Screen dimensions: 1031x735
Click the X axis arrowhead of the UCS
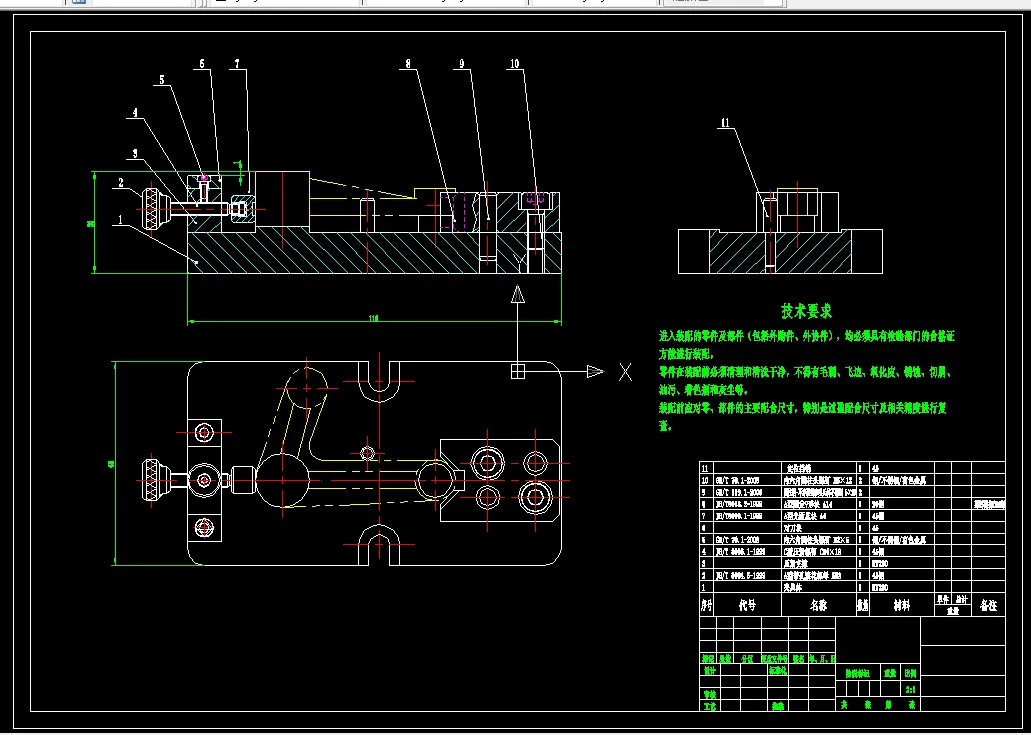[x=595, y=371]
